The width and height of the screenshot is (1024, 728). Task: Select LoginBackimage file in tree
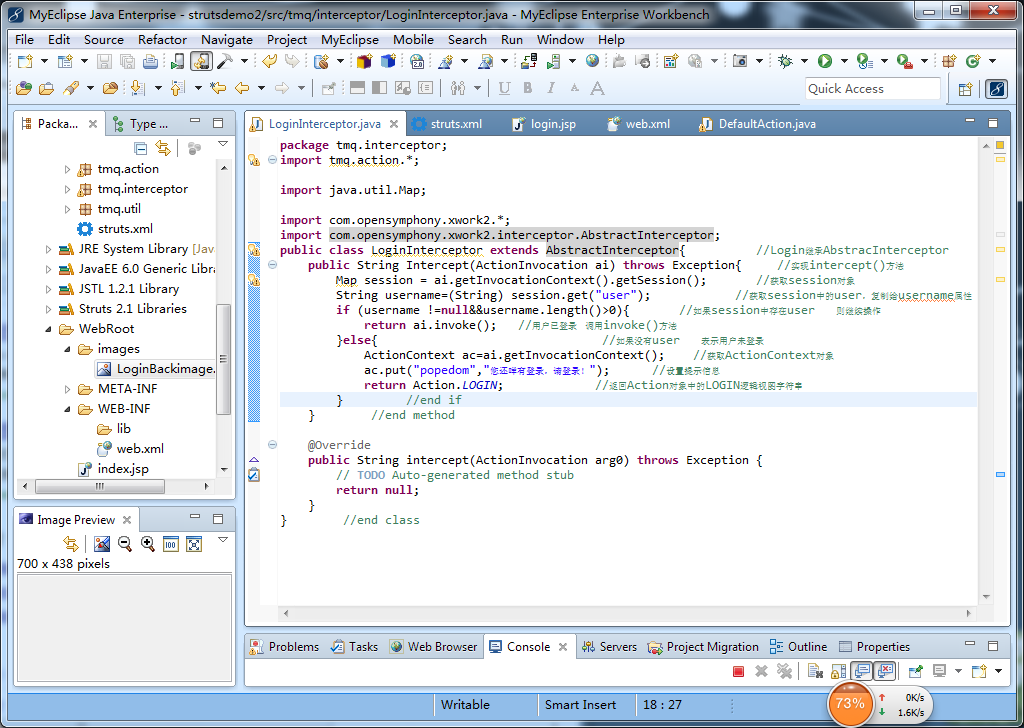[x=155, y=369]
